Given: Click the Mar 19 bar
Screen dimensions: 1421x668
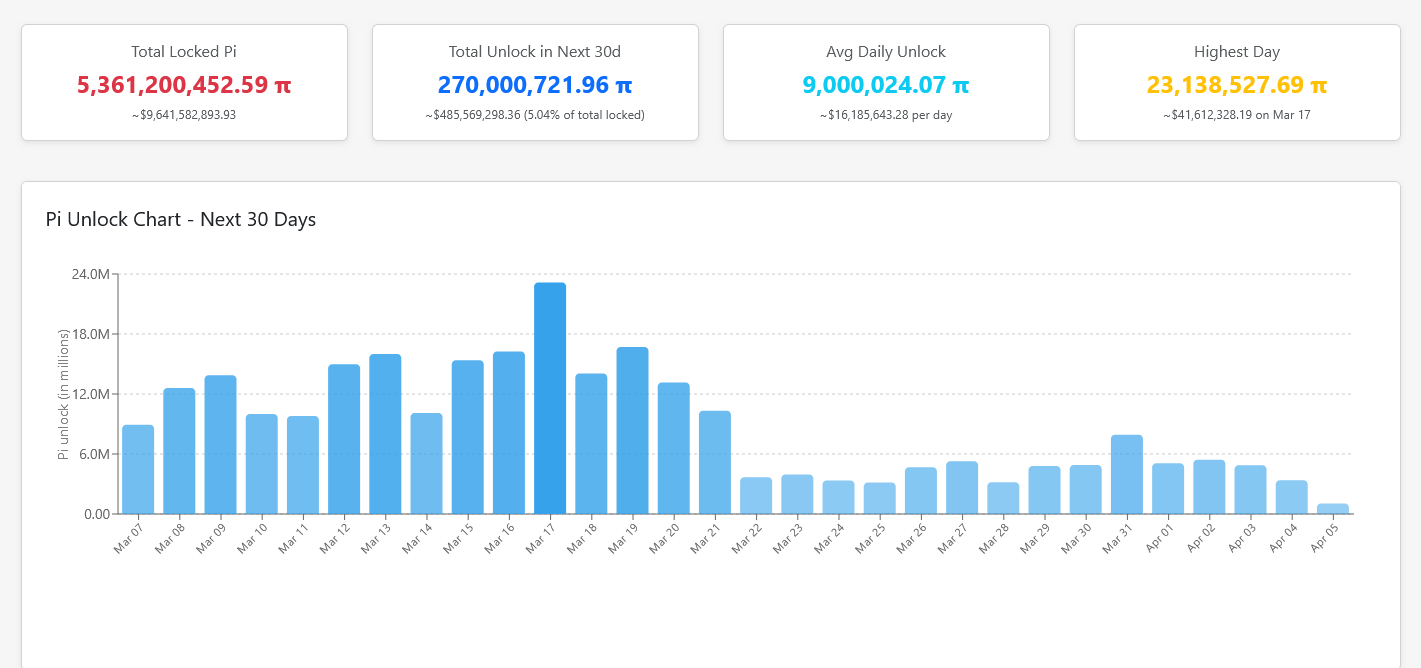Looking at the screenshot, I should click(632, 430).
